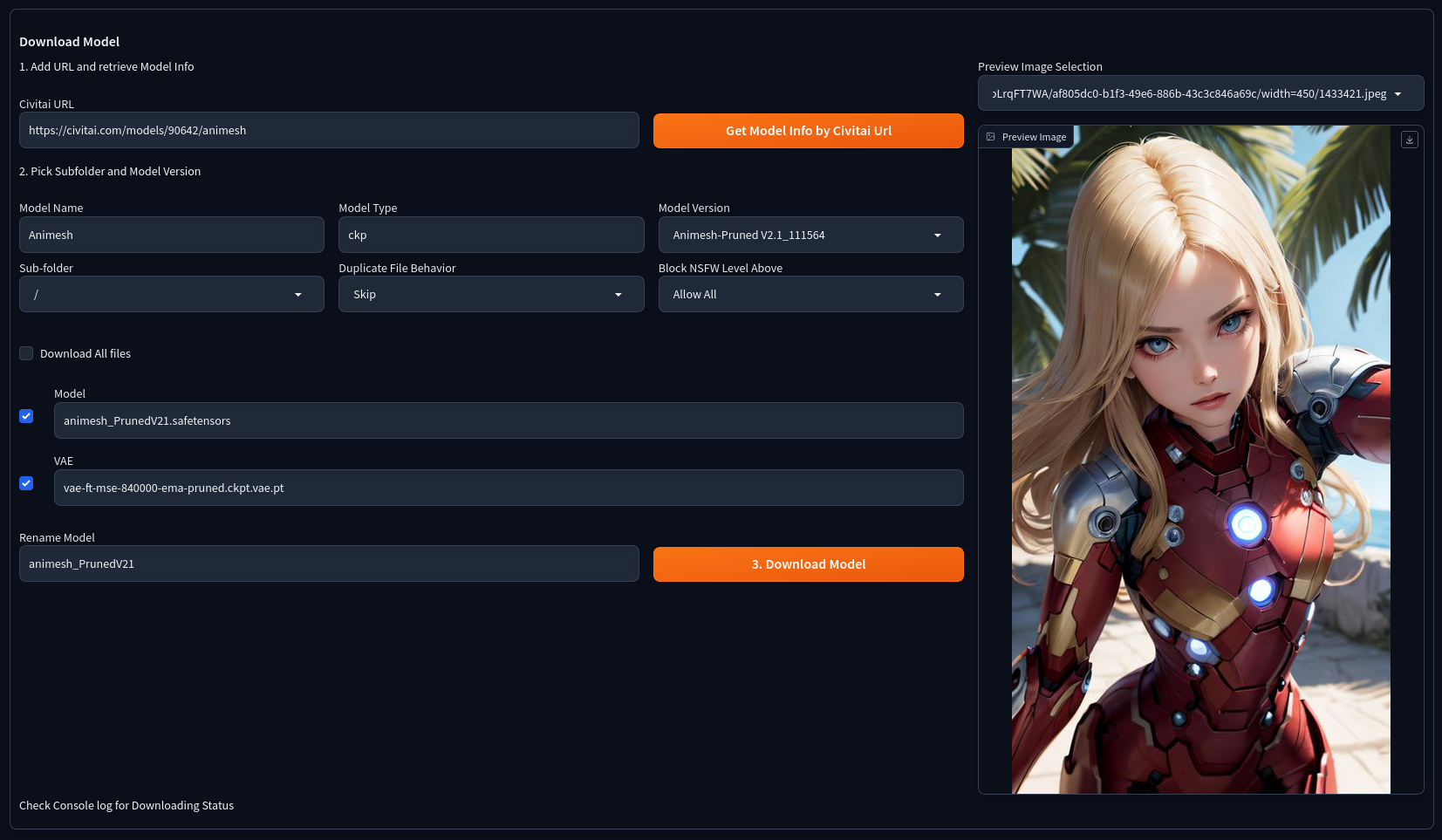
Task: Toggle the Download All files checkbox
Action: (x=26, y=353)
